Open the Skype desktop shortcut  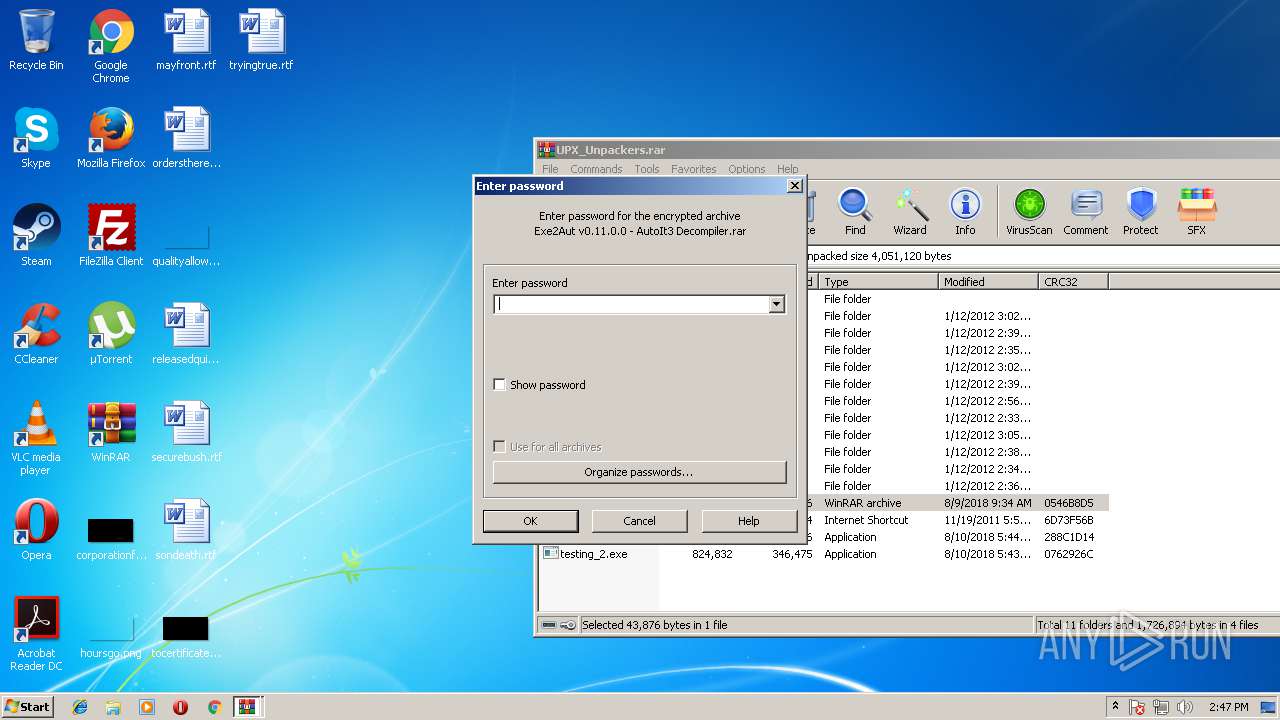36,138
